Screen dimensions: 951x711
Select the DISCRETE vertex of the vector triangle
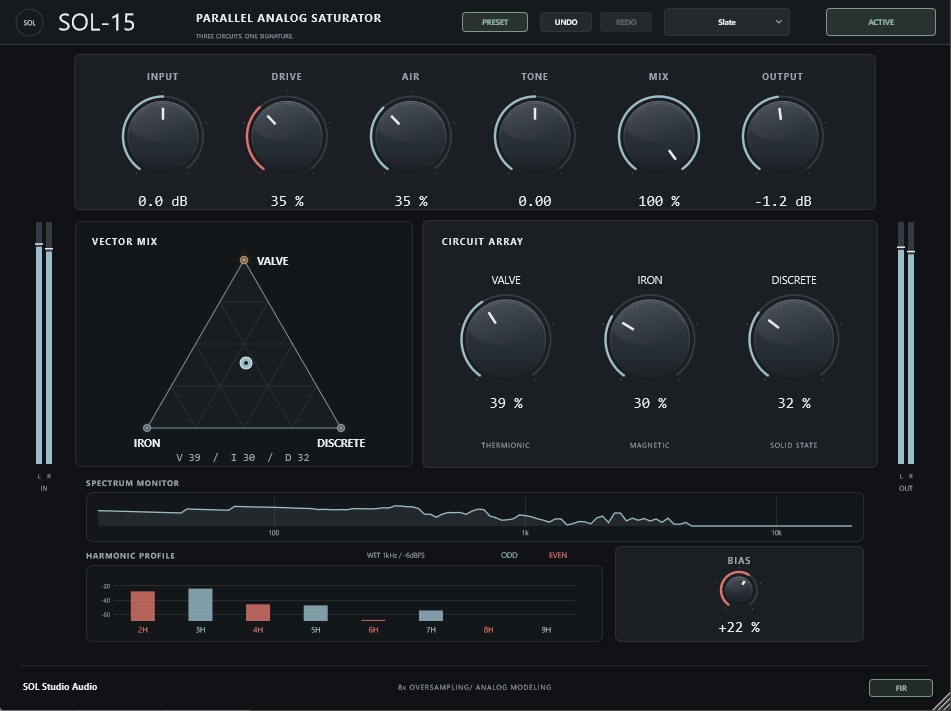pyautogui.click(x=341, y=428)
